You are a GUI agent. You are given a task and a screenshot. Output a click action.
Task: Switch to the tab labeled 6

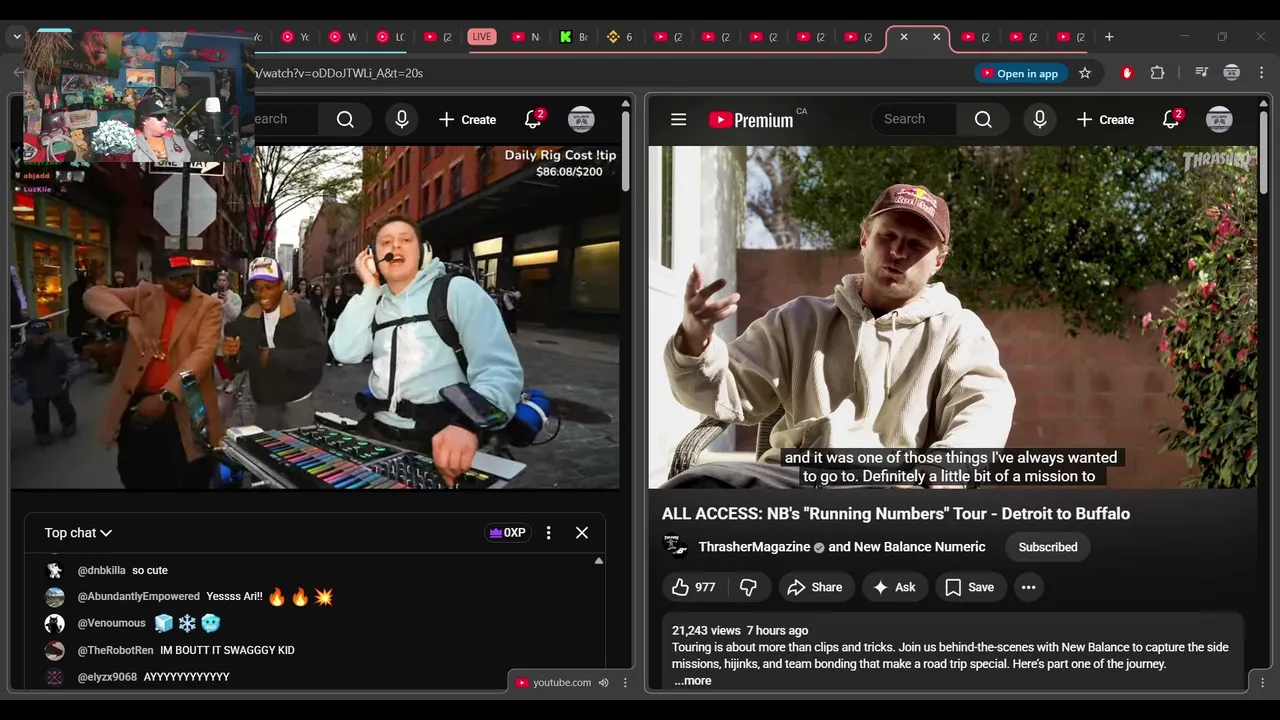(x=620, y=37)
